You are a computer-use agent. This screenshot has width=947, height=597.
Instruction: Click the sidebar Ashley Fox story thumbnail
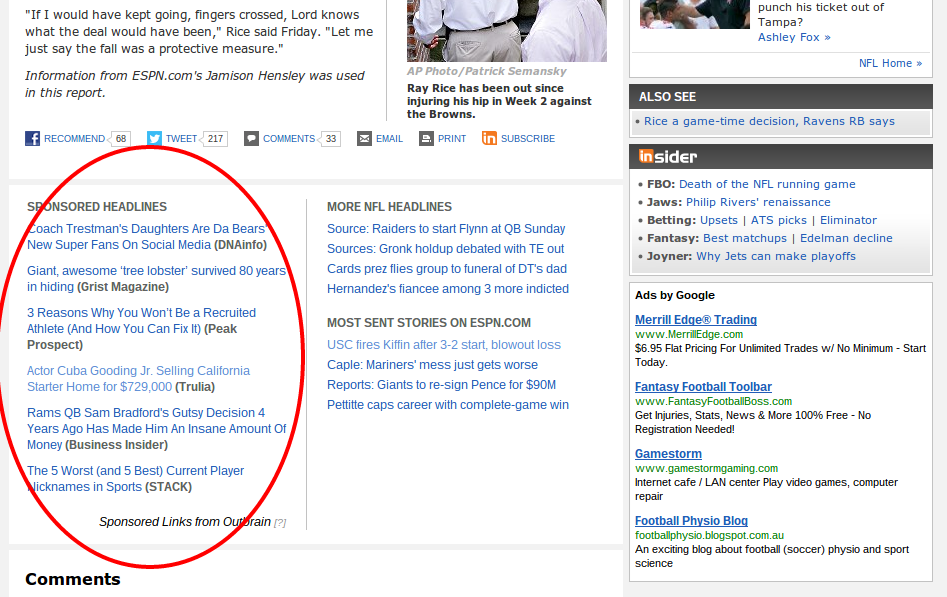[x=695, y=14]
